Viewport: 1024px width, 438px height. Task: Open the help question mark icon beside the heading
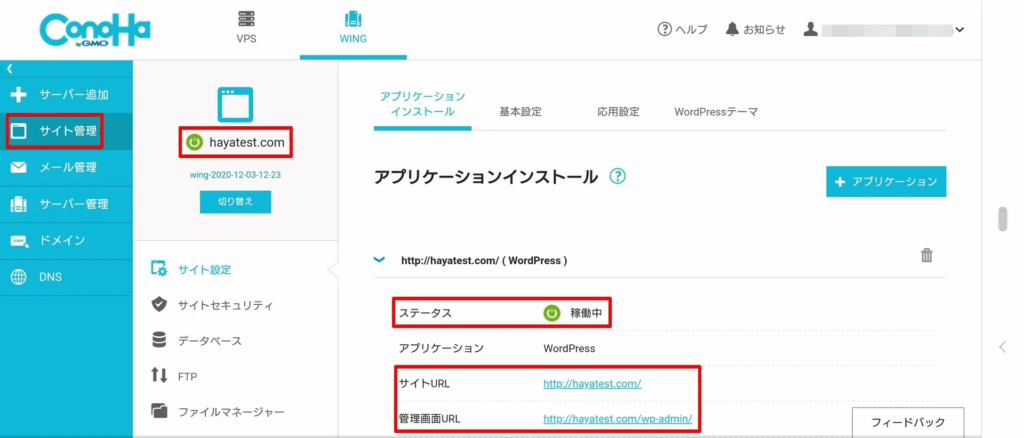[x=618, y=177]
